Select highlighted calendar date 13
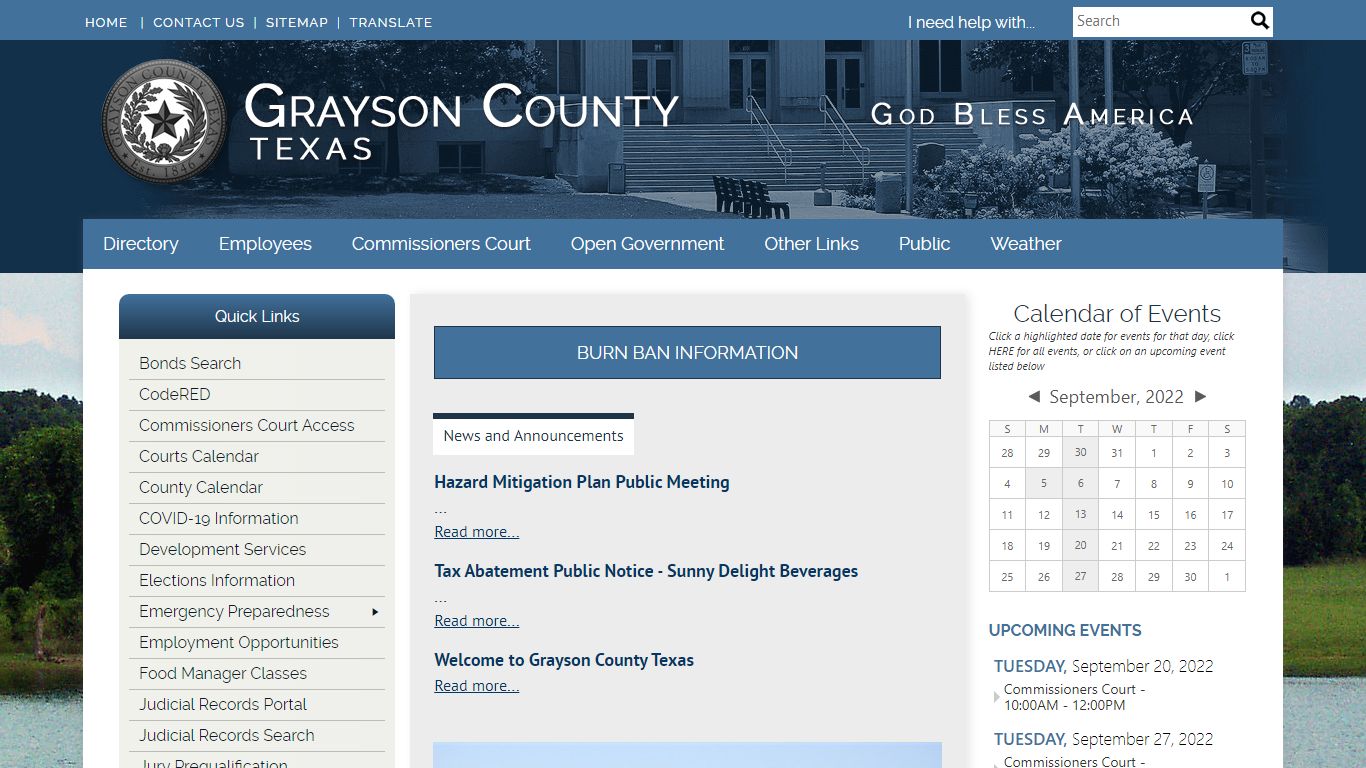 click(x=1080, y=515)
